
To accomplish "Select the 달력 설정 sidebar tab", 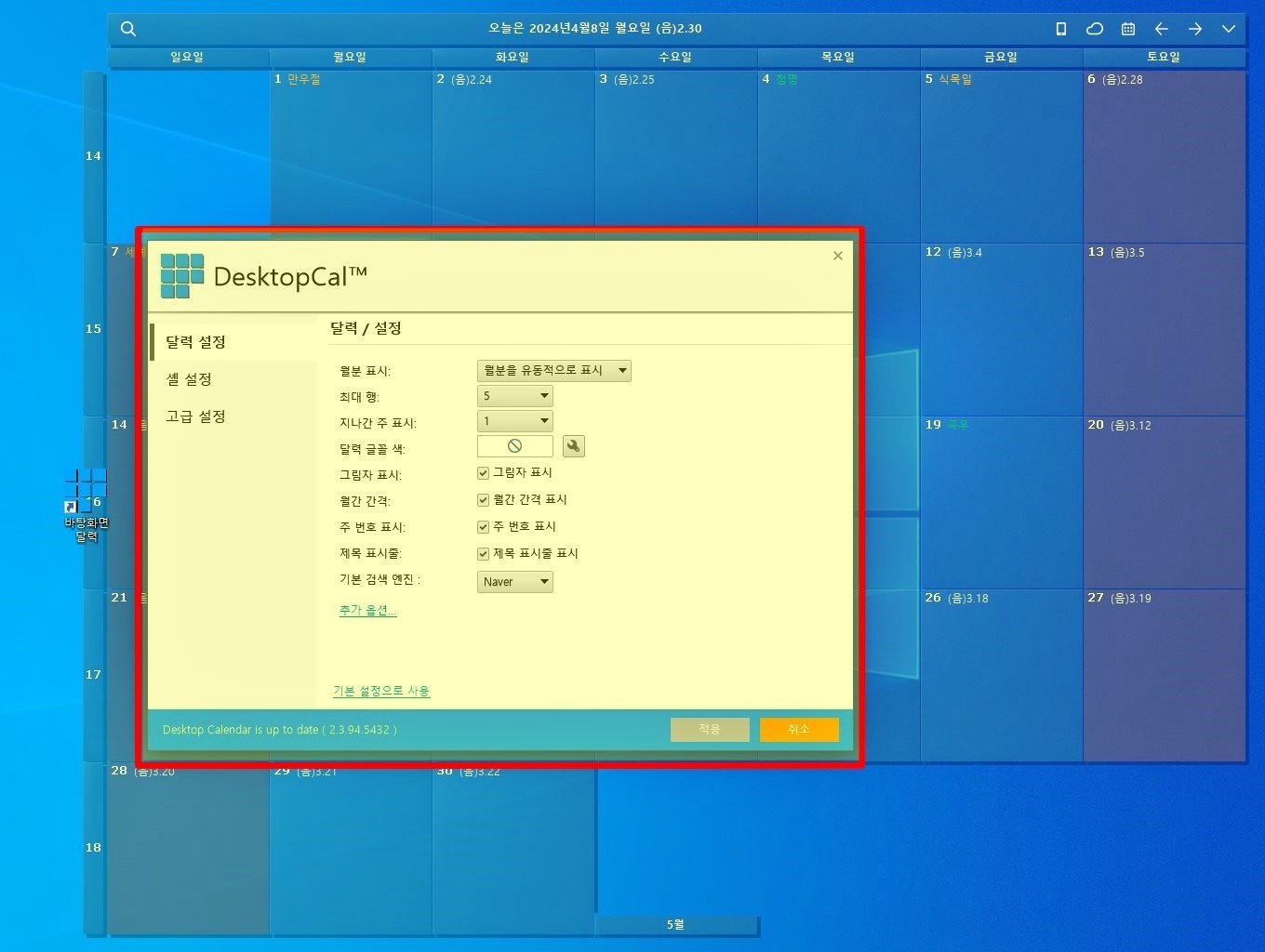I will pyautogui.click(x=233, y=342).
